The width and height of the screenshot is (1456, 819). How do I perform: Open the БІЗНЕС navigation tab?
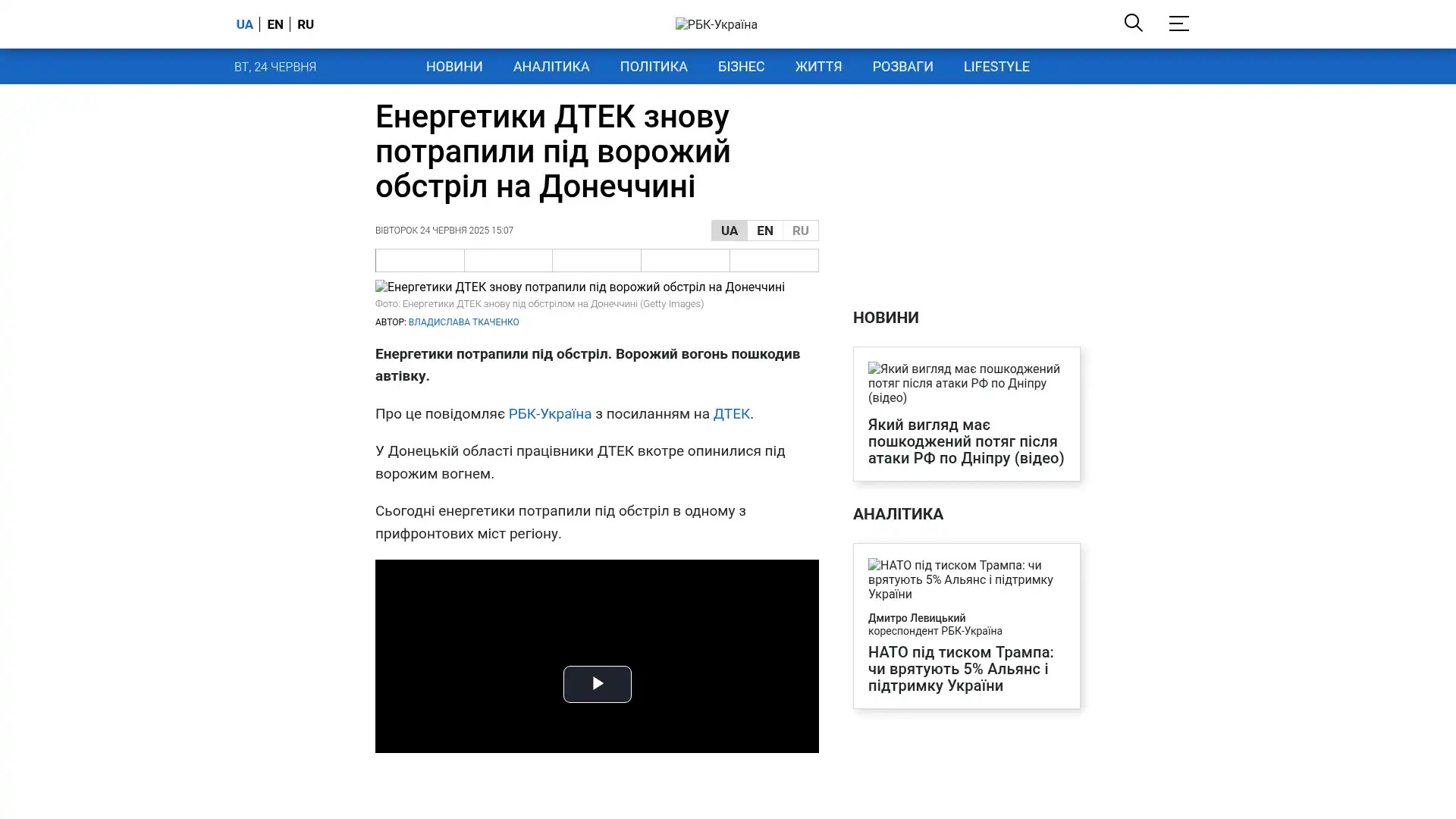coord(741,67)
